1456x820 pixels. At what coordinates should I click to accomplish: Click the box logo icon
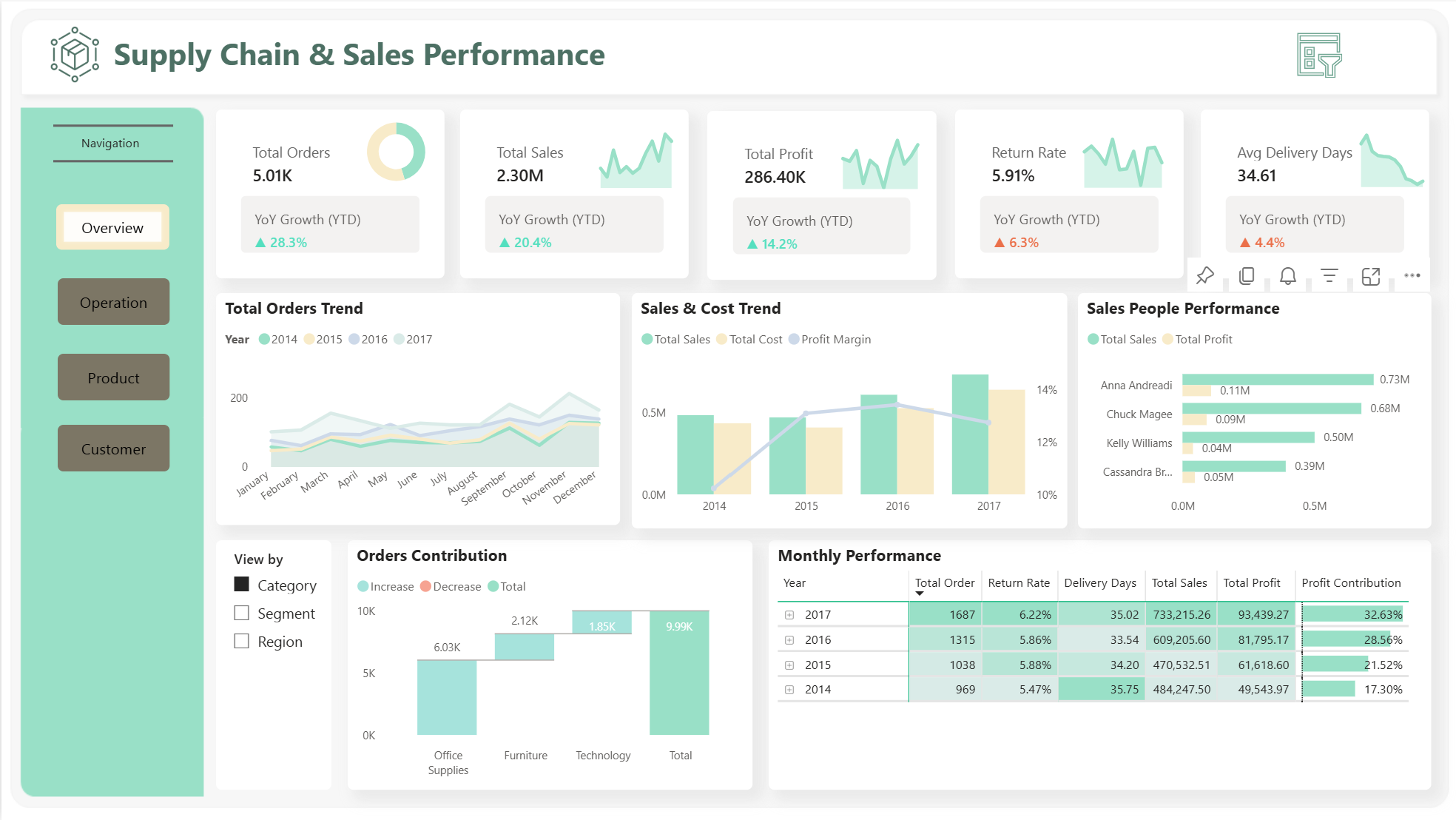pos(75,54)
